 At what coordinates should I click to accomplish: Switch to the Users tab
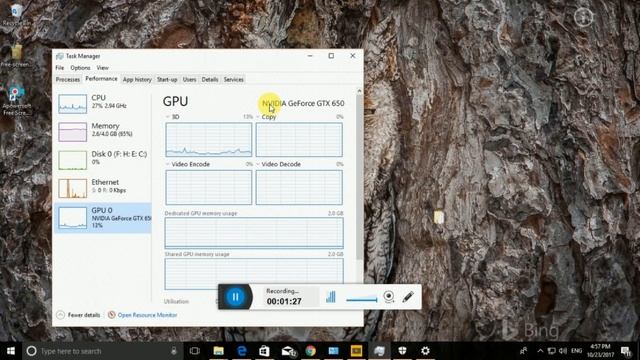189,80
